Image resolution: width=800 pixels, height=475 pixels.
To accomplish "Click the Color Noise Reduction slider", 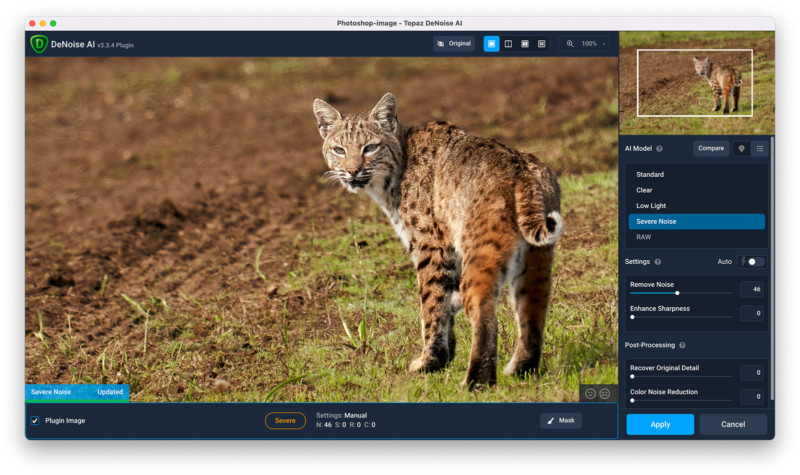I will pyautogui.click(x=681, y=401).
